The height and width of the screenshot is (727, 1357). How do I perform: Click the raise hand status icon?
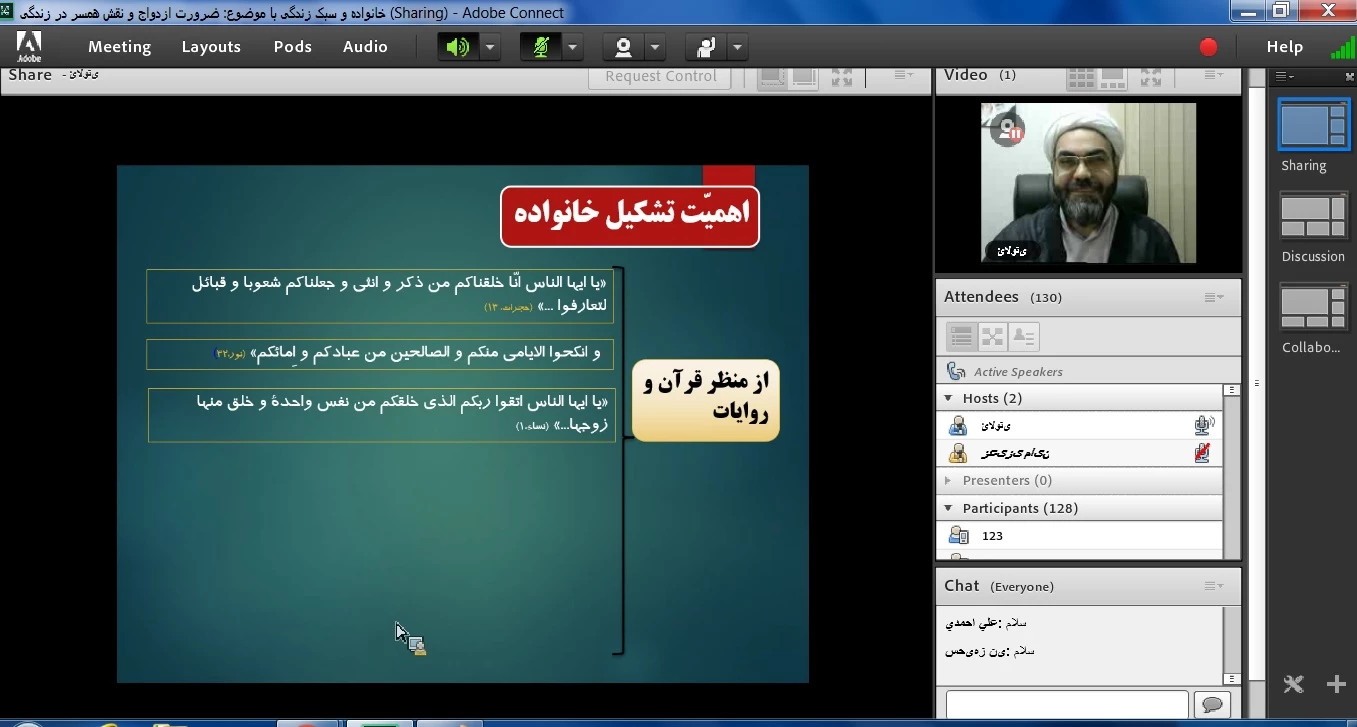[707, 47]
